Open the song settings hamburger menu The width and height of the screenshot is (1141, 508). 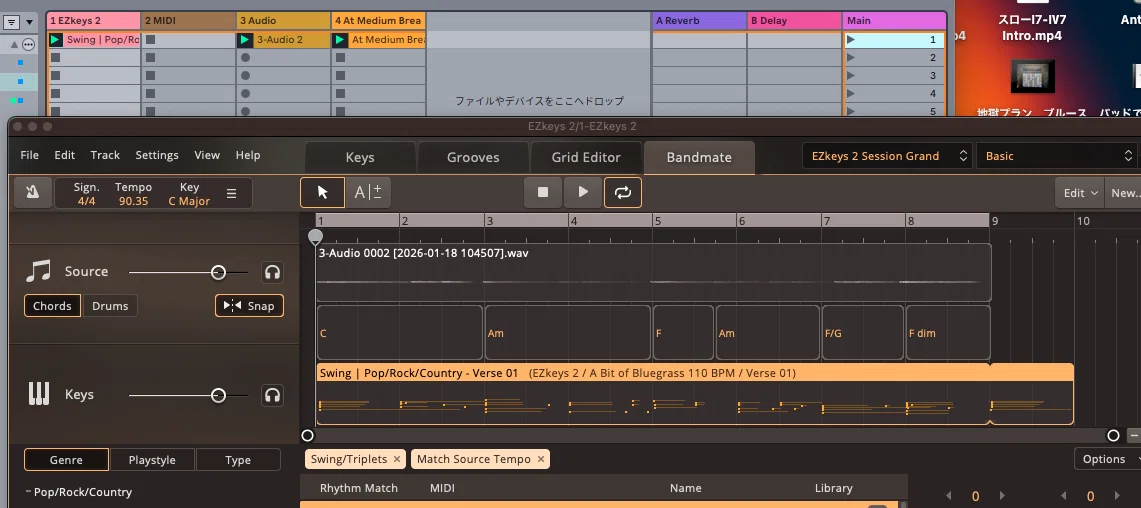pyautogui.click(x=231, y=194)
